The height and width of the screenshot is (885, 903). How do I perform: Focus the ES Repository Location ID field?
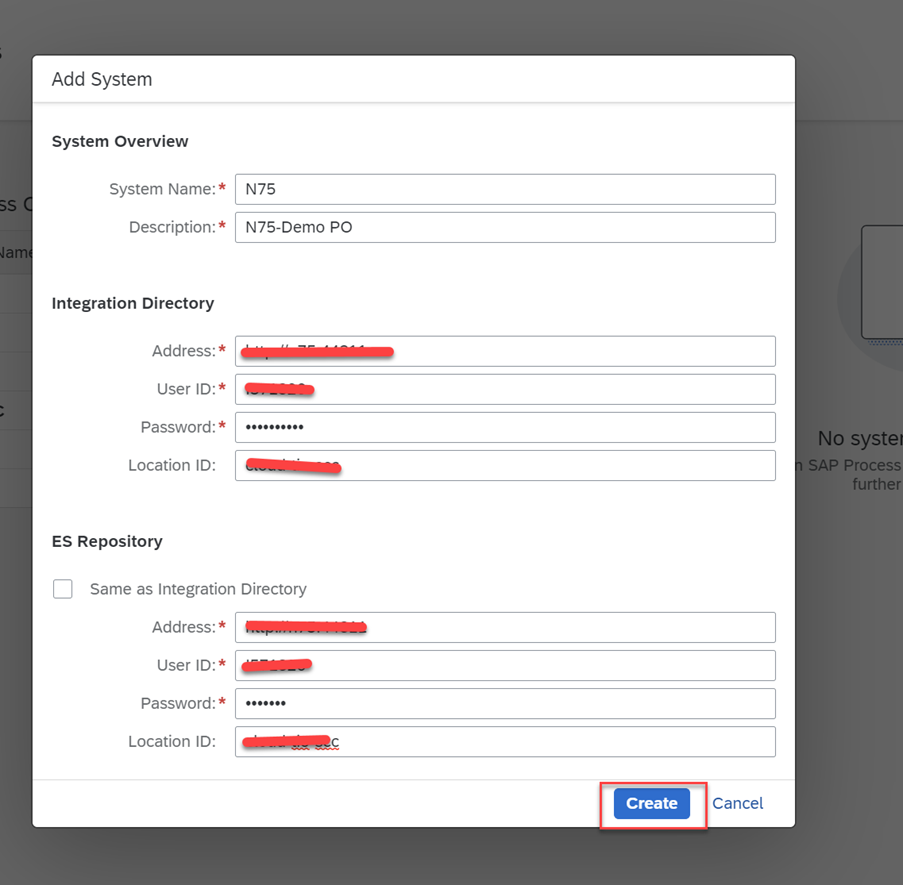coord(505,742)
